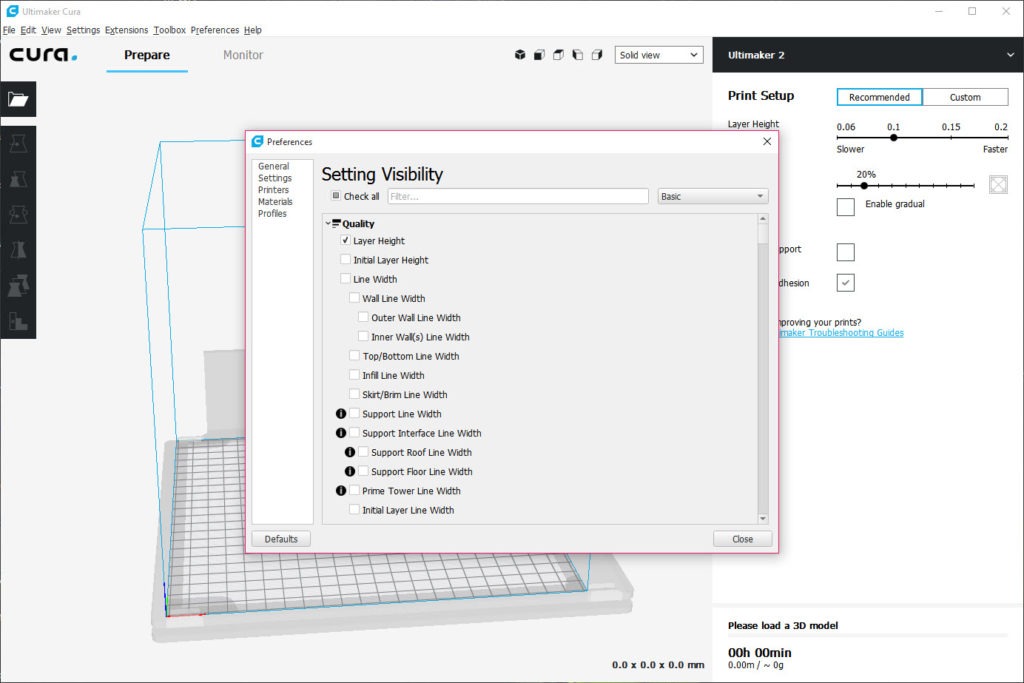Click info icon beside Support Floor Line Width
The image size is (1024, 683).
[x=350, y=471]
